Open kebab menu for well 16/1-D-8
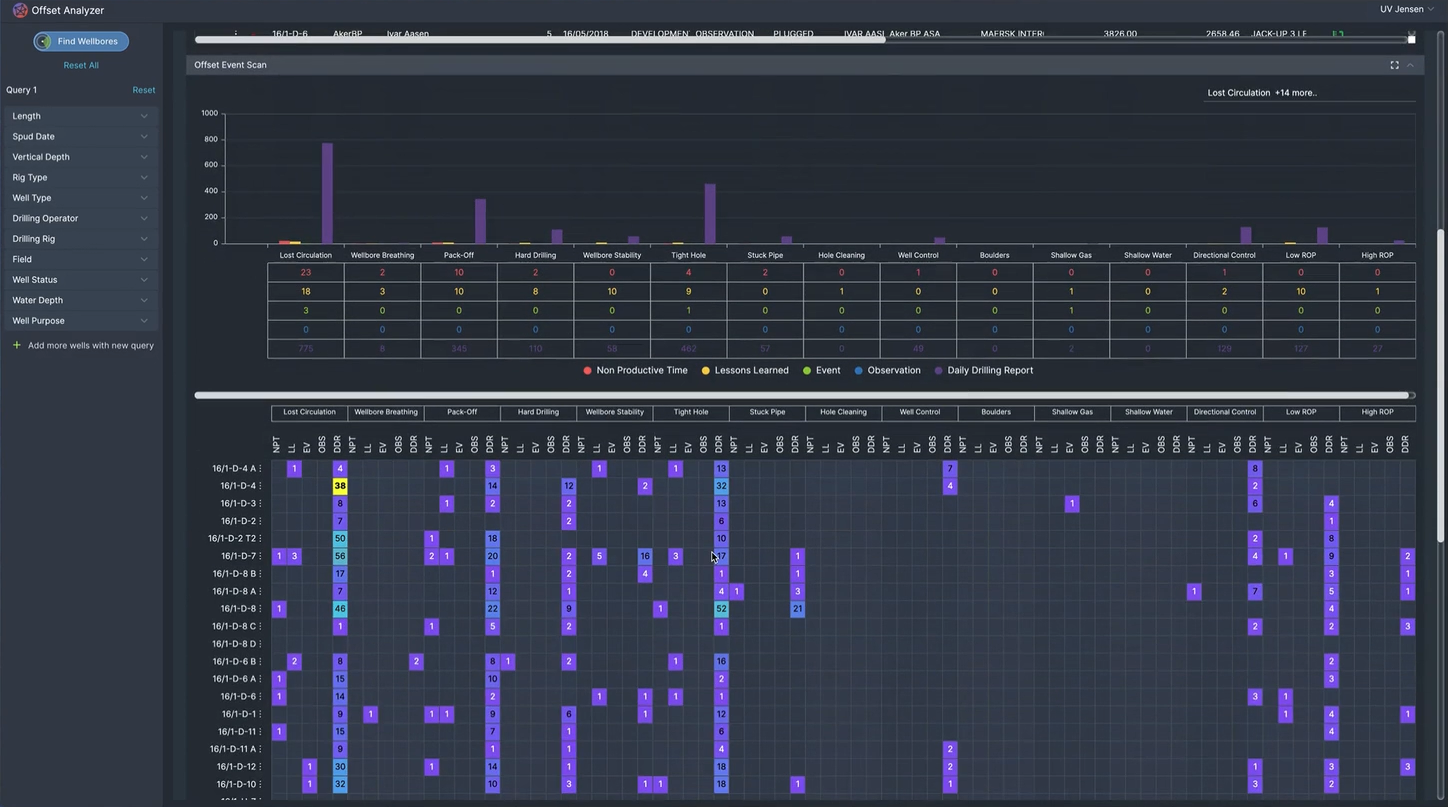Image resolution: width=1448 pixels, height=807 pixels. click(x=261, y=609)
